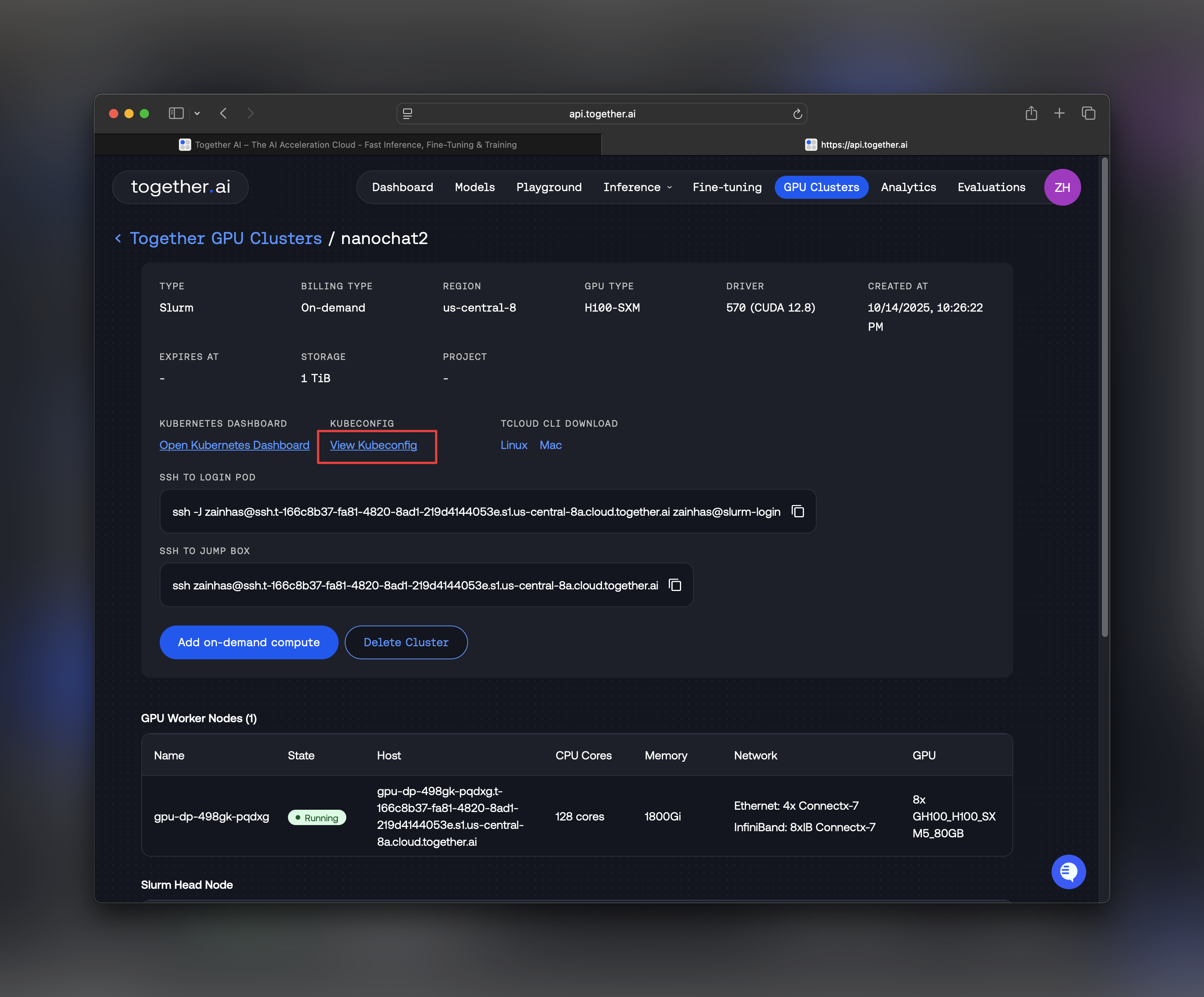Open a new tab with plus icon
This screenshot has height=997, width=1204.
coord(1059,114)
